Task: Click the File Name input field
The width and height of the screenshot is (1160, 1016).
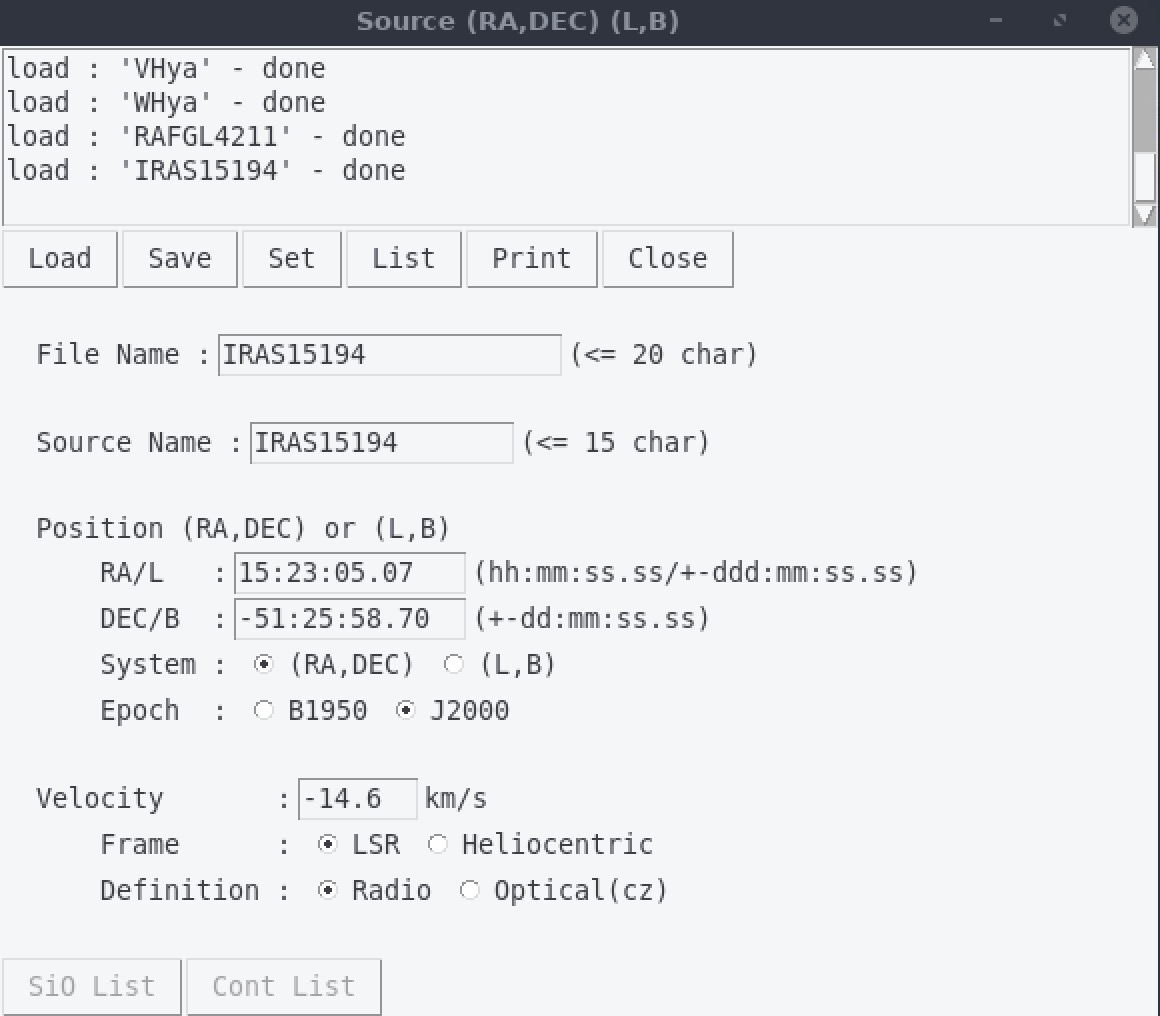Action: pyautogui.click(x=389, y=355)
